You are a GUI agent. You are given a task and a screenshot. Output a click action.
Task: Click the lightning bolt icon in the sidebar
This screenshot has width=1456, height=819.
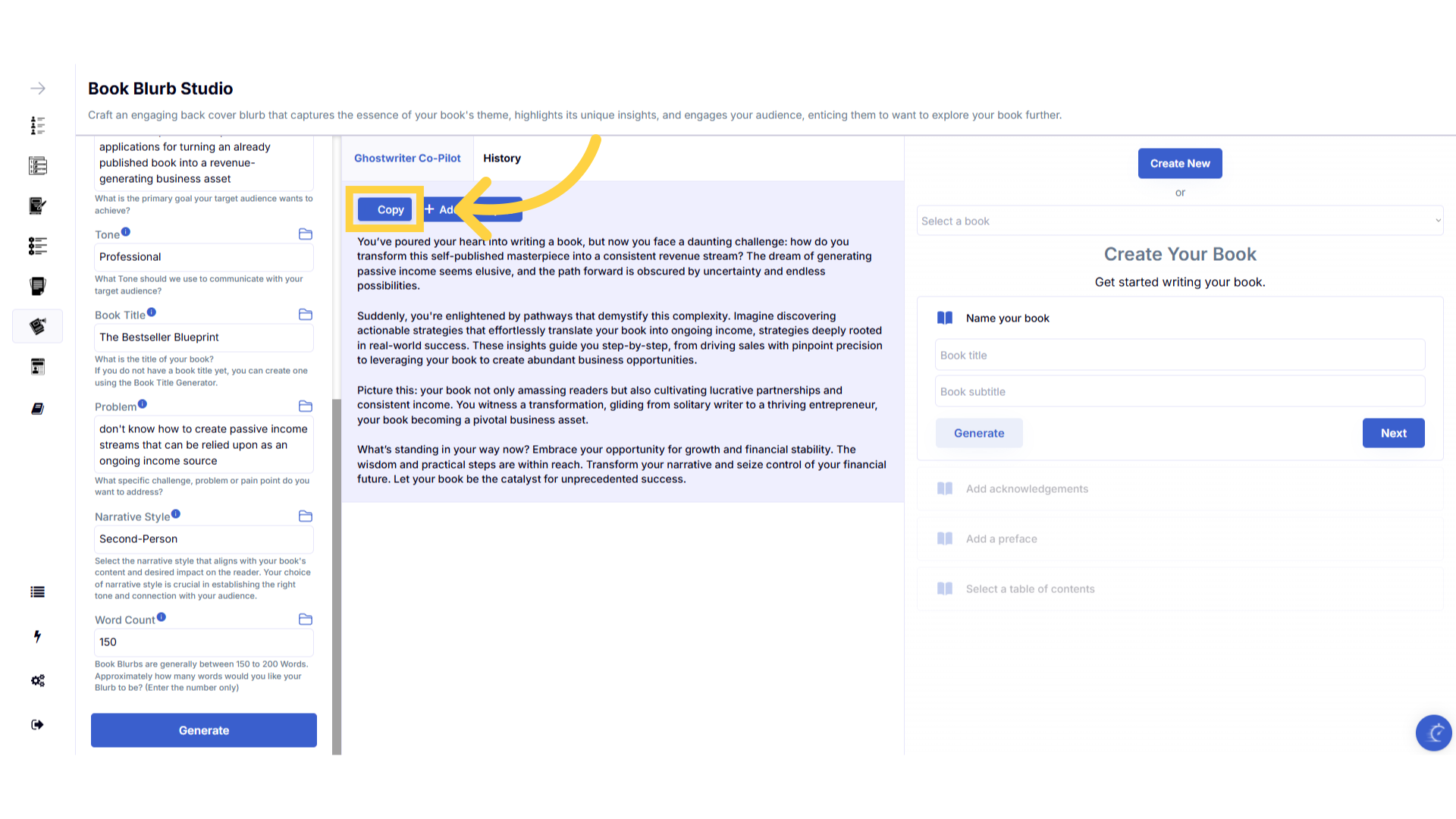pos(38,636)
